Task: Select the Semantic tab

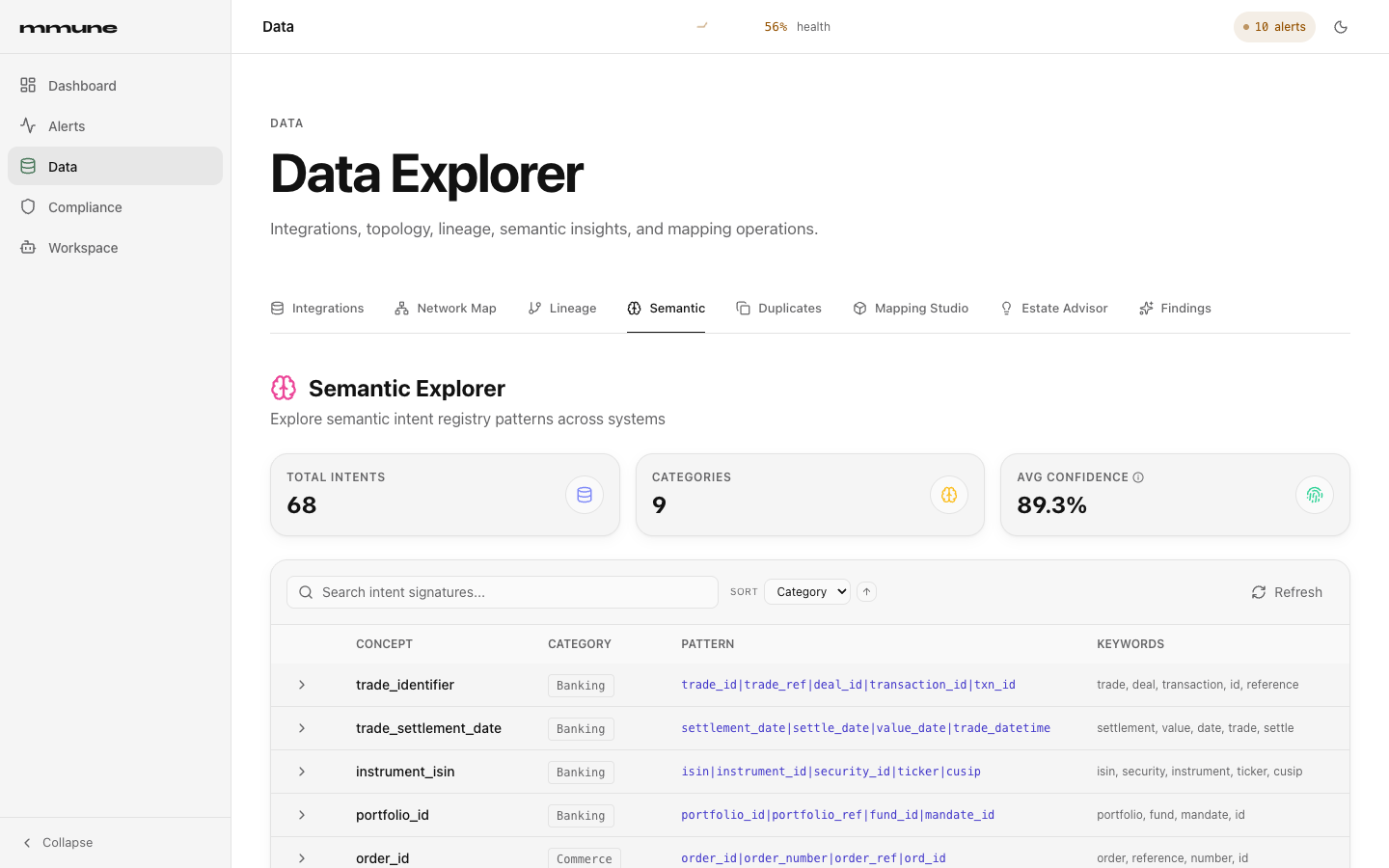Action: click(x=666, y=309)
